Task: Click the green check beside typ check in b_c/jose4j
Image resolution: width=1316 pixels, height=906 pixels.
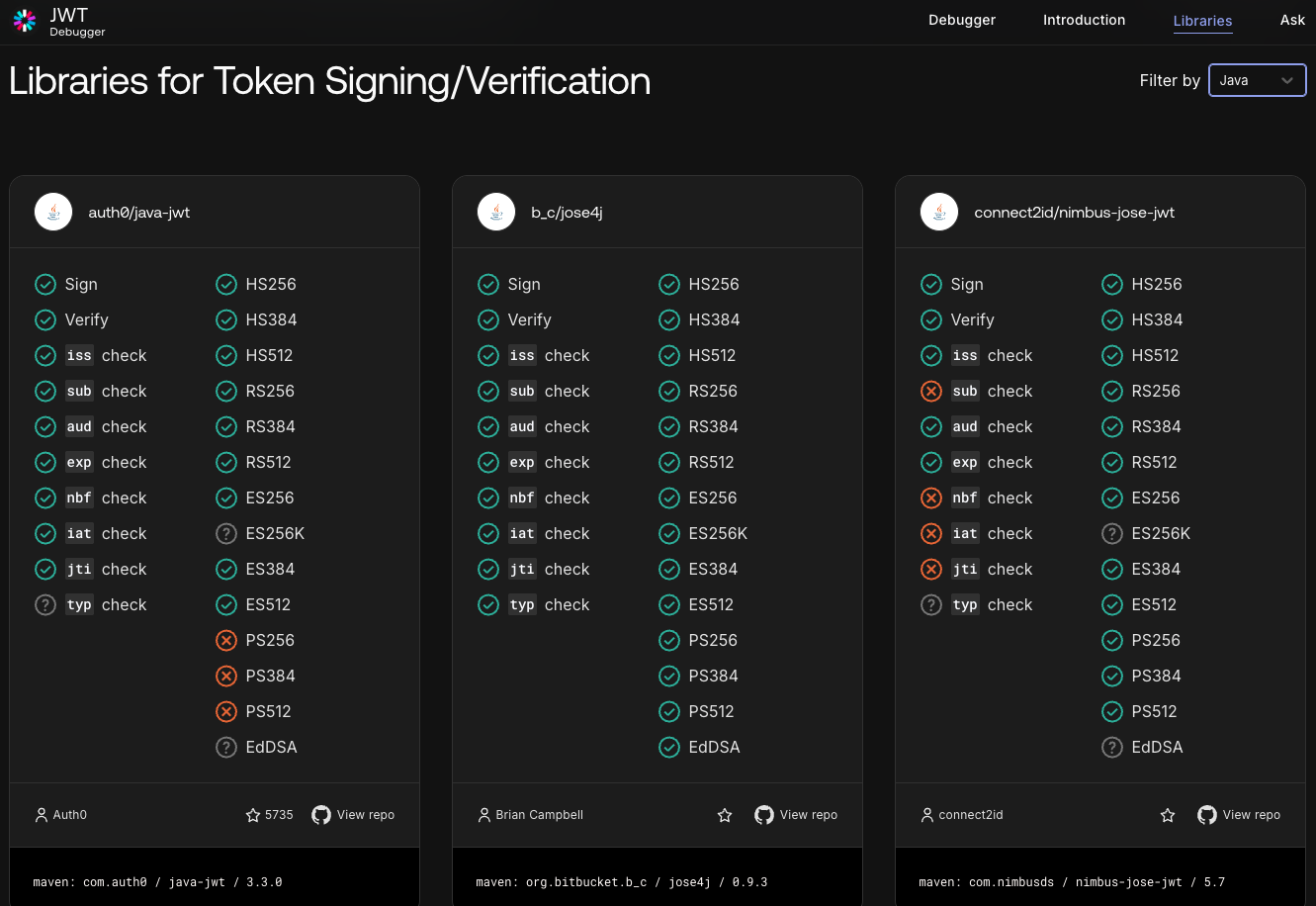Action: click(488, 604)
